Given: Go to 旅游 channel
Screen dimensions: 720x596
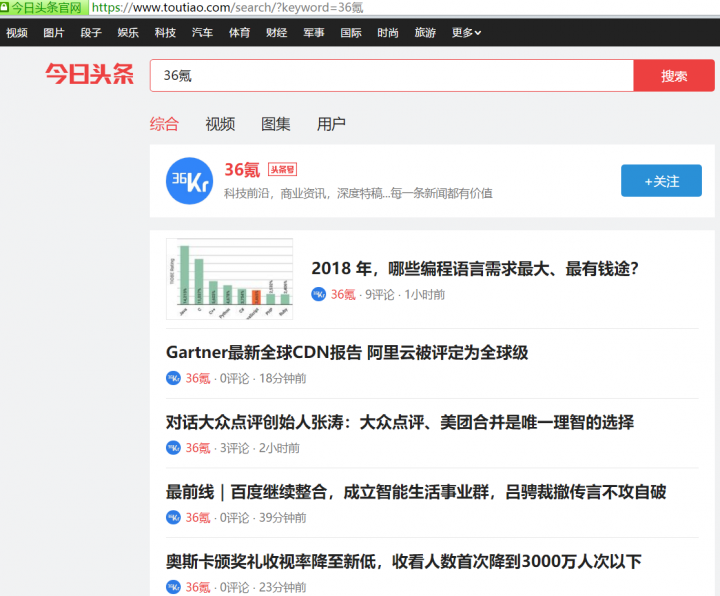Looking at the screenshot, I should click(x=425, y=33).
